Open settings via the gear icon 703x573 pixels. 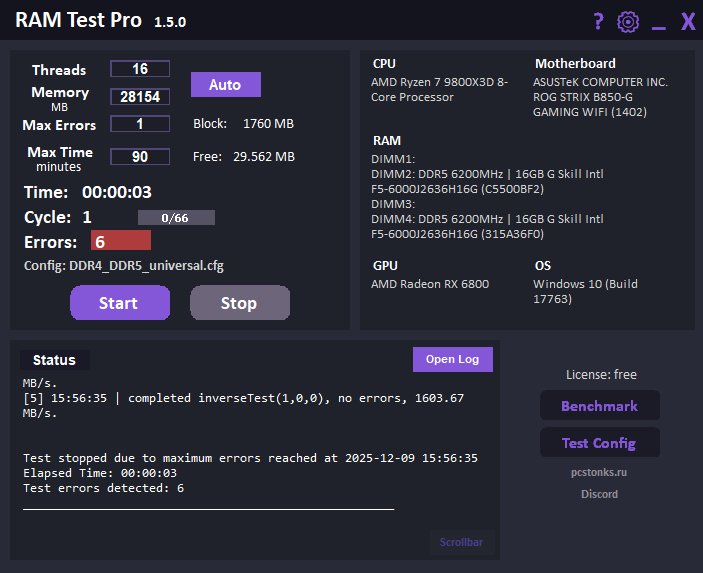pos(628,22)
